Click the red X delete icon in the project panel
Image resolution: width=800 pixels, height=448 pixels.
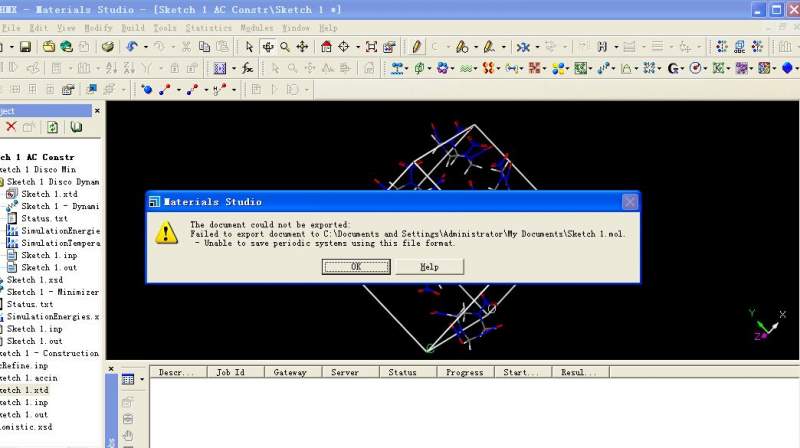coord(11,127)
